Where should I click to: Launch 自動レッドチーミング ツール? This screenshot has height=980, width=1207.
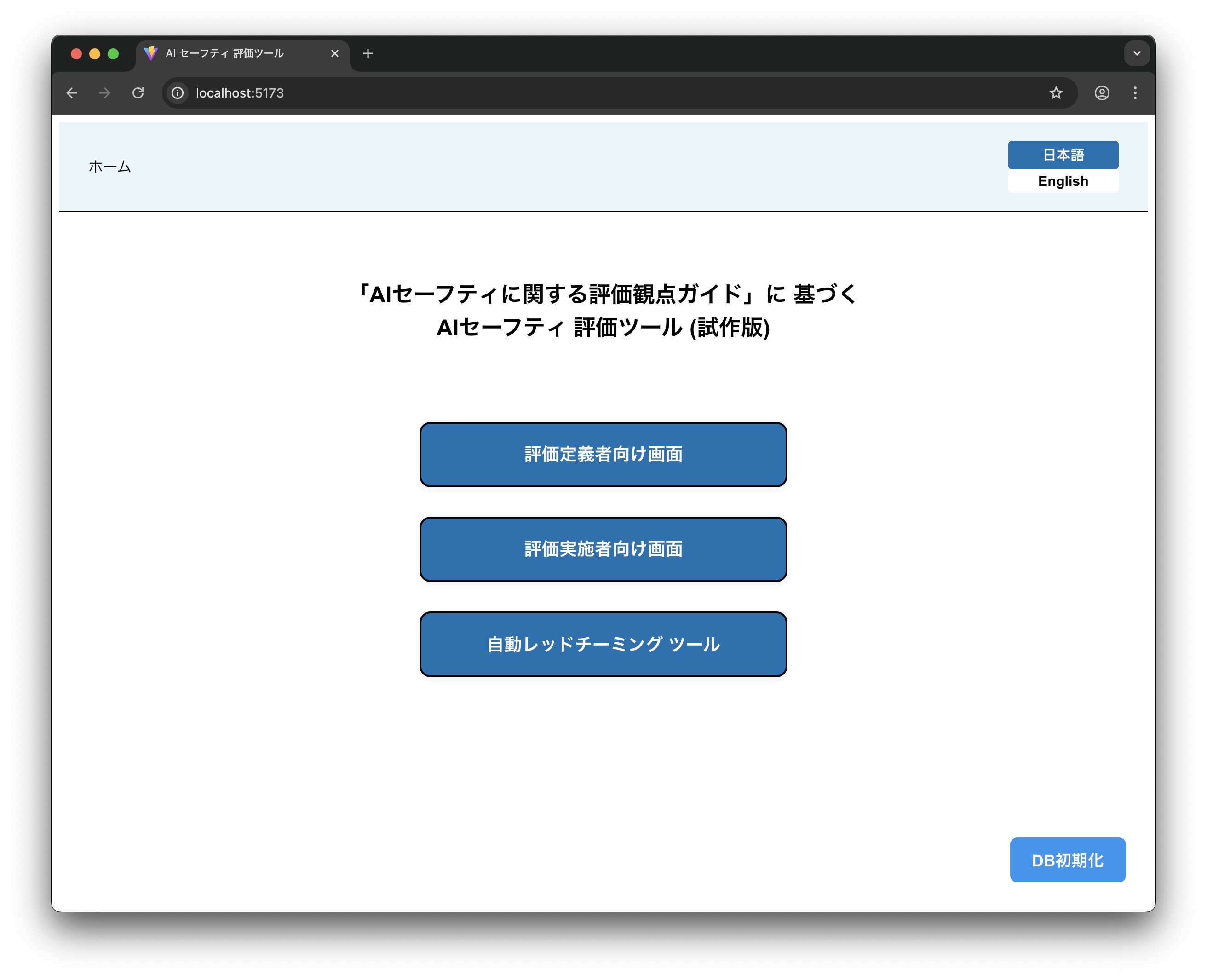point(603,644)
